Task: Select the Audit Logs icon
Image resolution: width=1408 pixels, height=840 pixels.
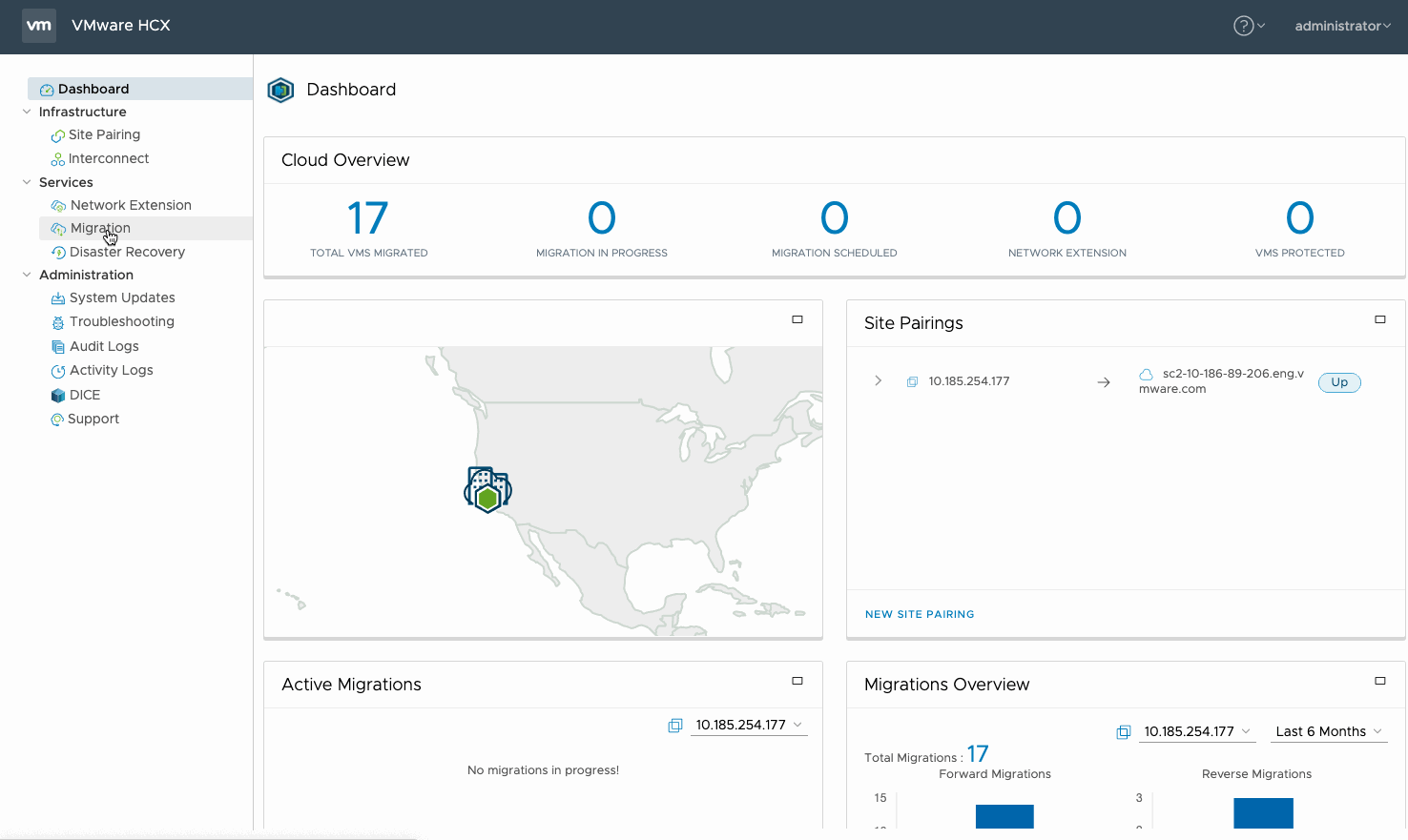Action: tap(58, 345)
